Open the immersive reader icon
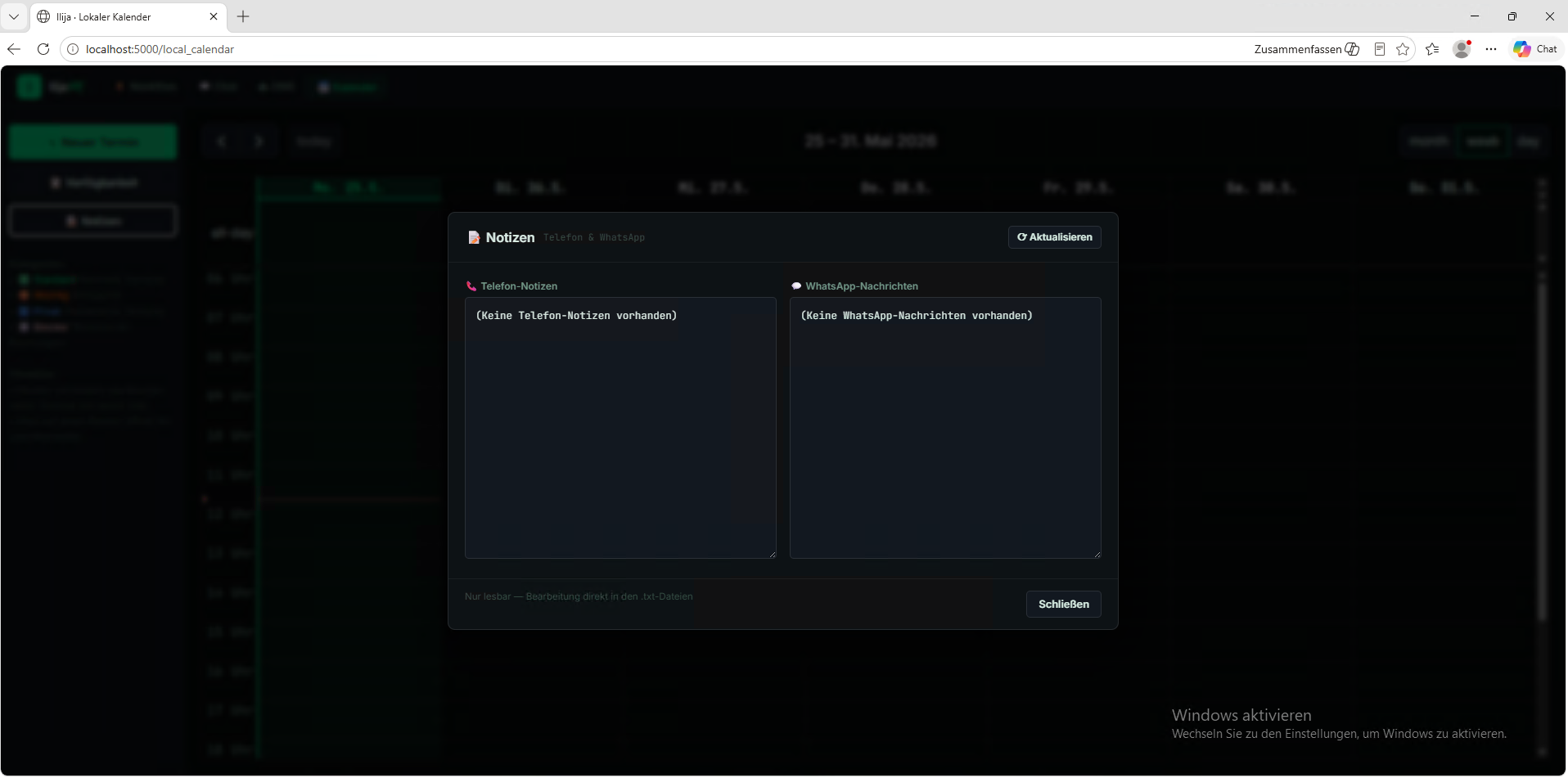This screenshot has height=778, width=1568. 1380,49
